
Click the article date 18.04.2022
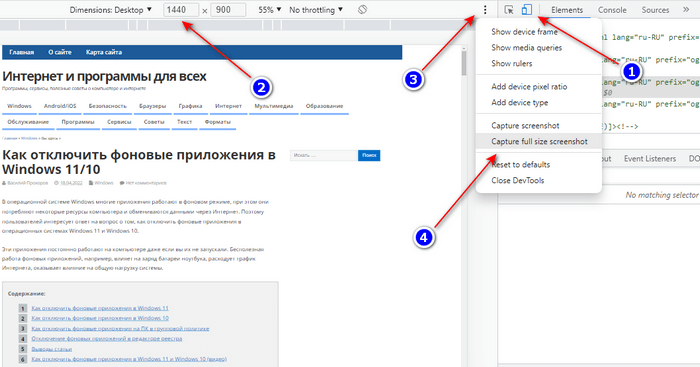tap(71, 183)
